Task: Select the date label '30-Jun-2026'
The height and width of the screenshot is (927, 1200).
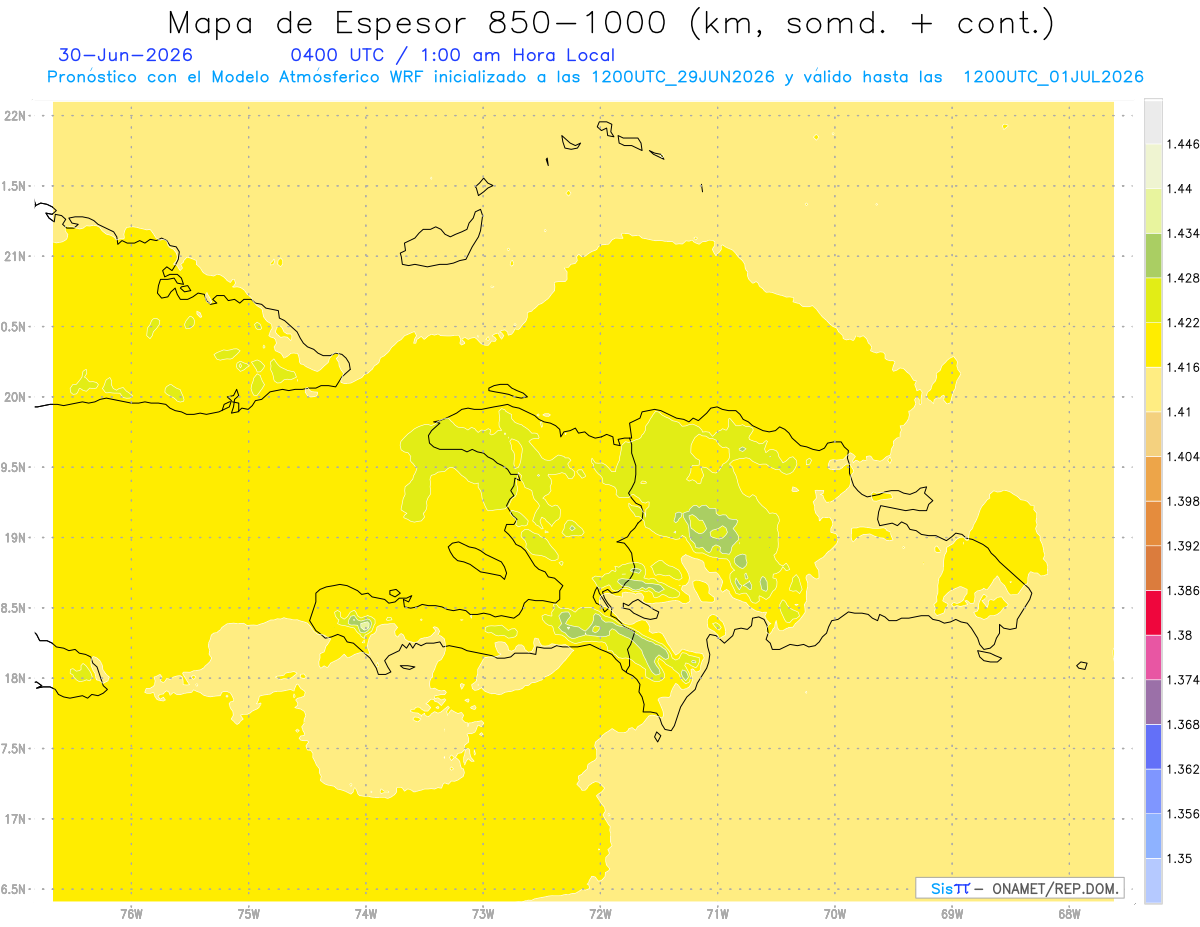Action: click(x=126, y=55)
